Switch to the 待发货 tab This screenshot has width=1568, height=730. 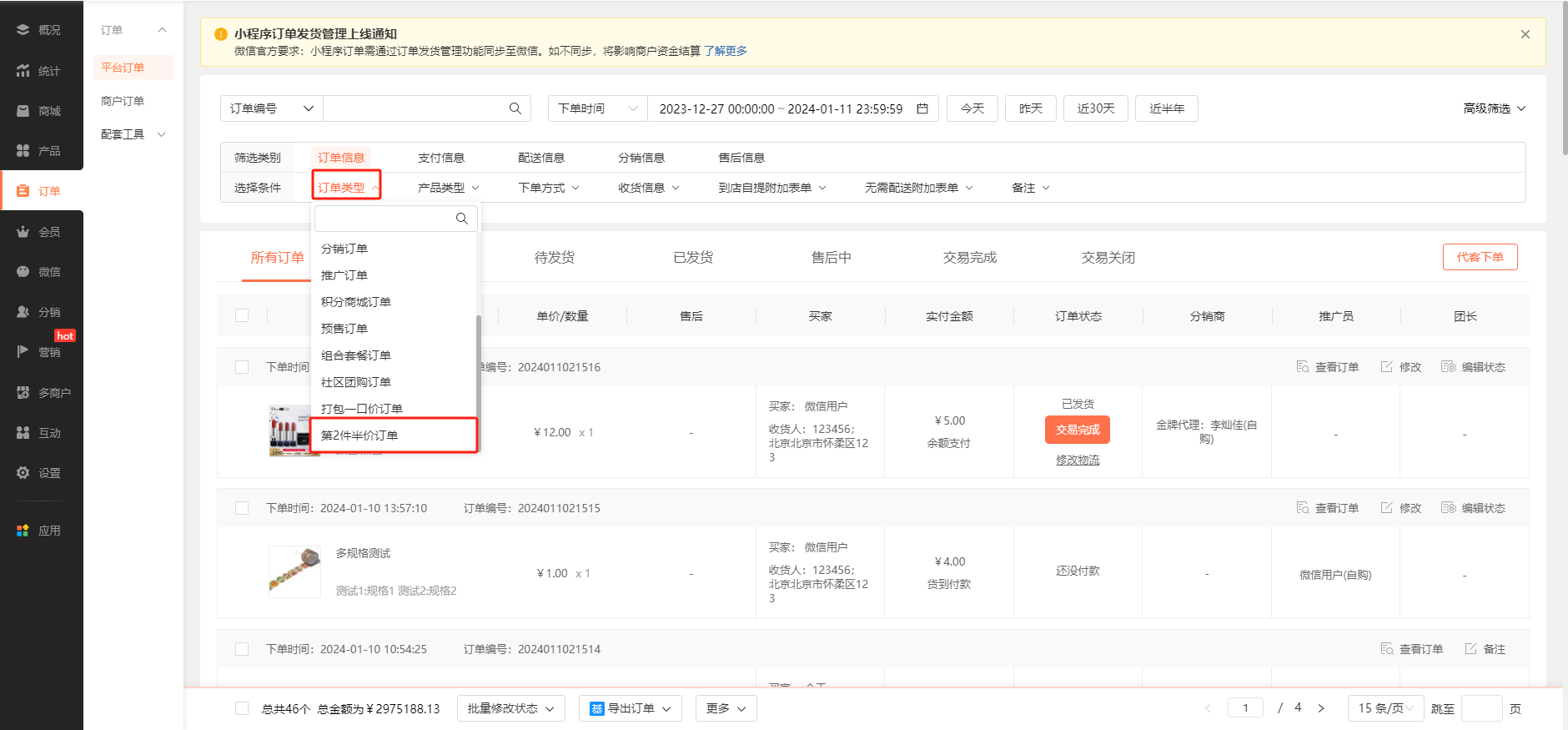coord(554,258)
